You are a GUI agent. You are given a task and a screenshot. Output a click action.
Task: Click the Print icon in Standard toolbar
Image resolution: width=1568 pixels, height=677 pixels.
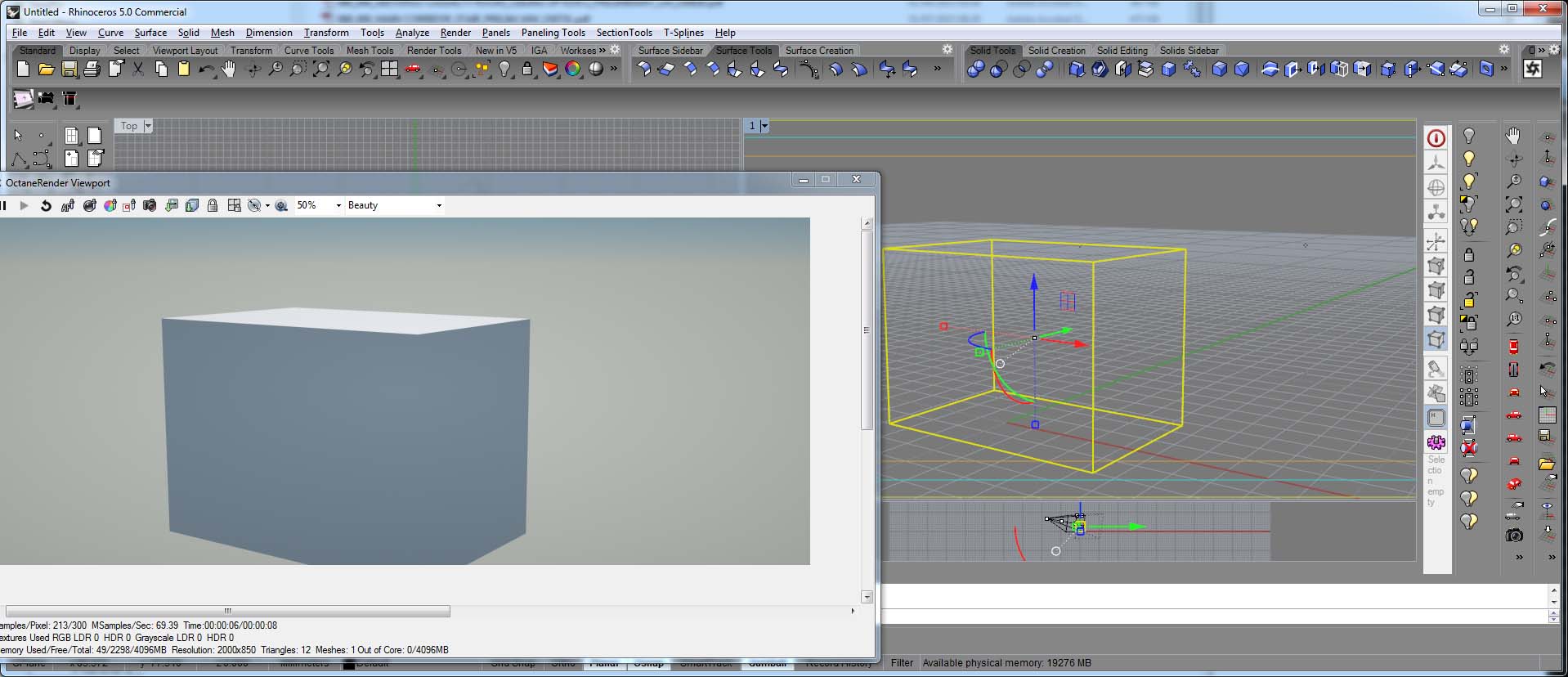[92, 69]
